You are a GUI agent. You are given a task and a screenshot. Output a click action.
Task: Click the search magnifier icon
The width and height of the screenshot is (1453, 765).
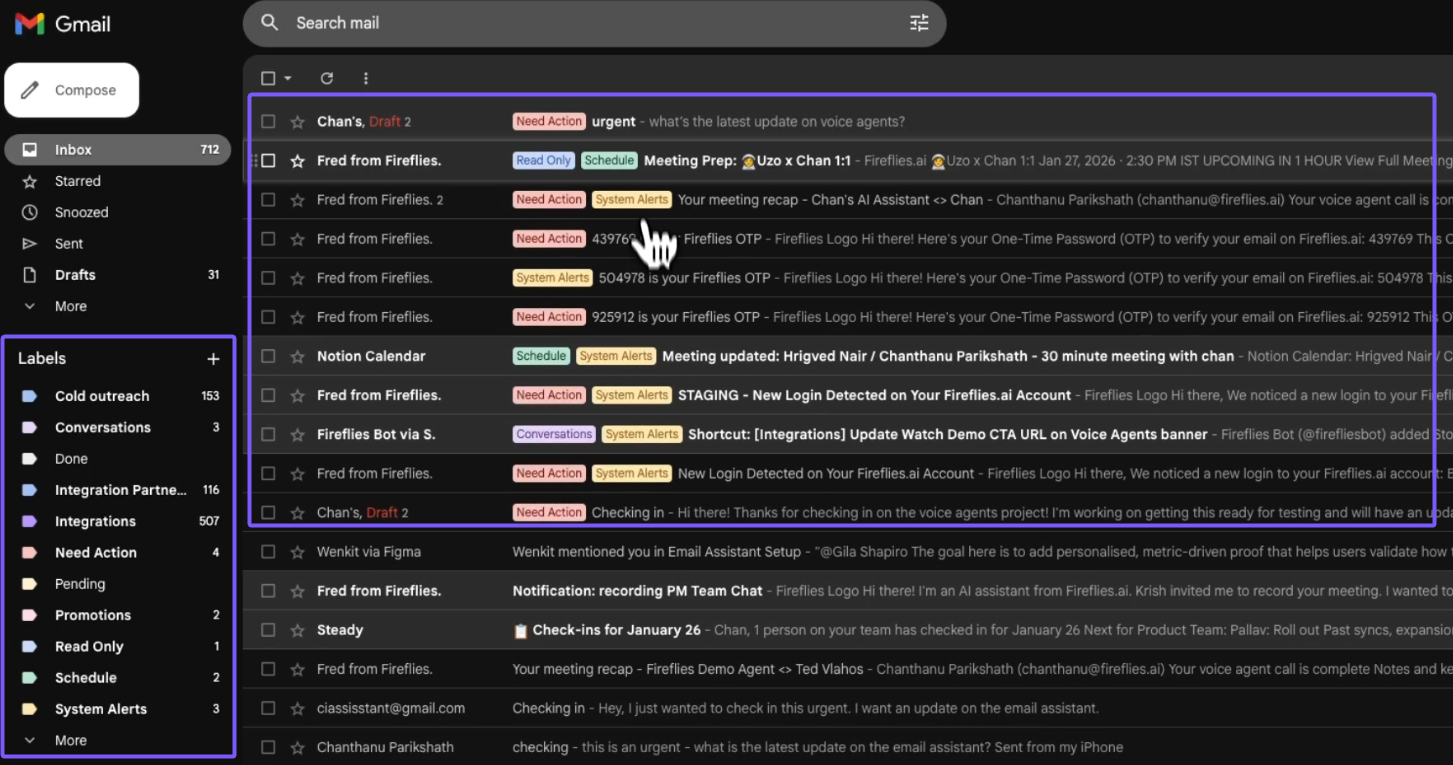coord(269,23)
